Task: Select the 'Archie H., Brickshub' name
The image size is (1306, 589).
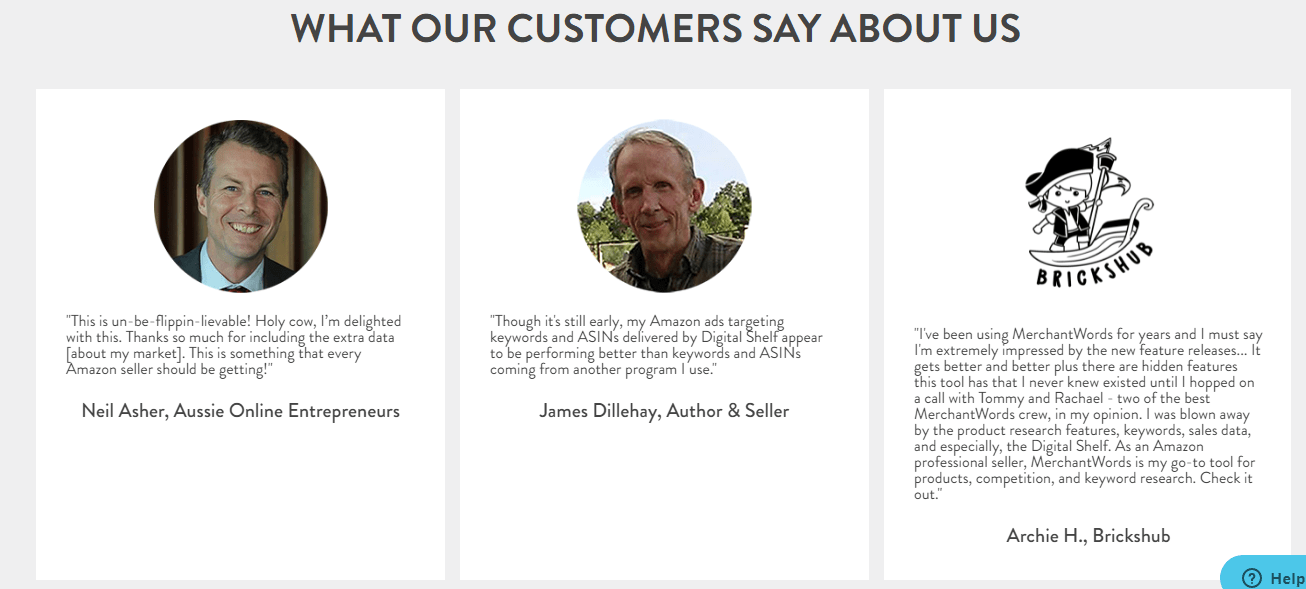Action: [1088, 536]
